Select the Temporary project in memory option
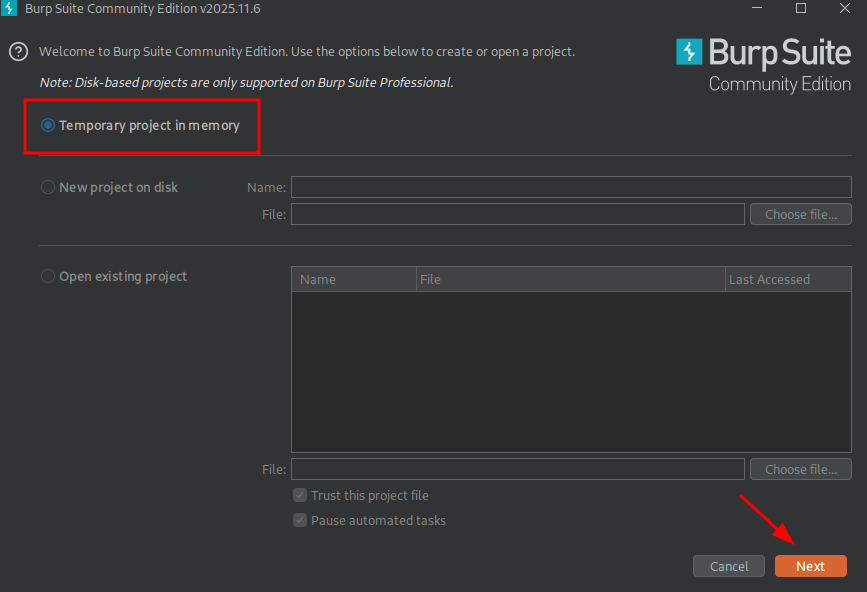The width and height of the screenshot is (867, 592). pos(46,125)
